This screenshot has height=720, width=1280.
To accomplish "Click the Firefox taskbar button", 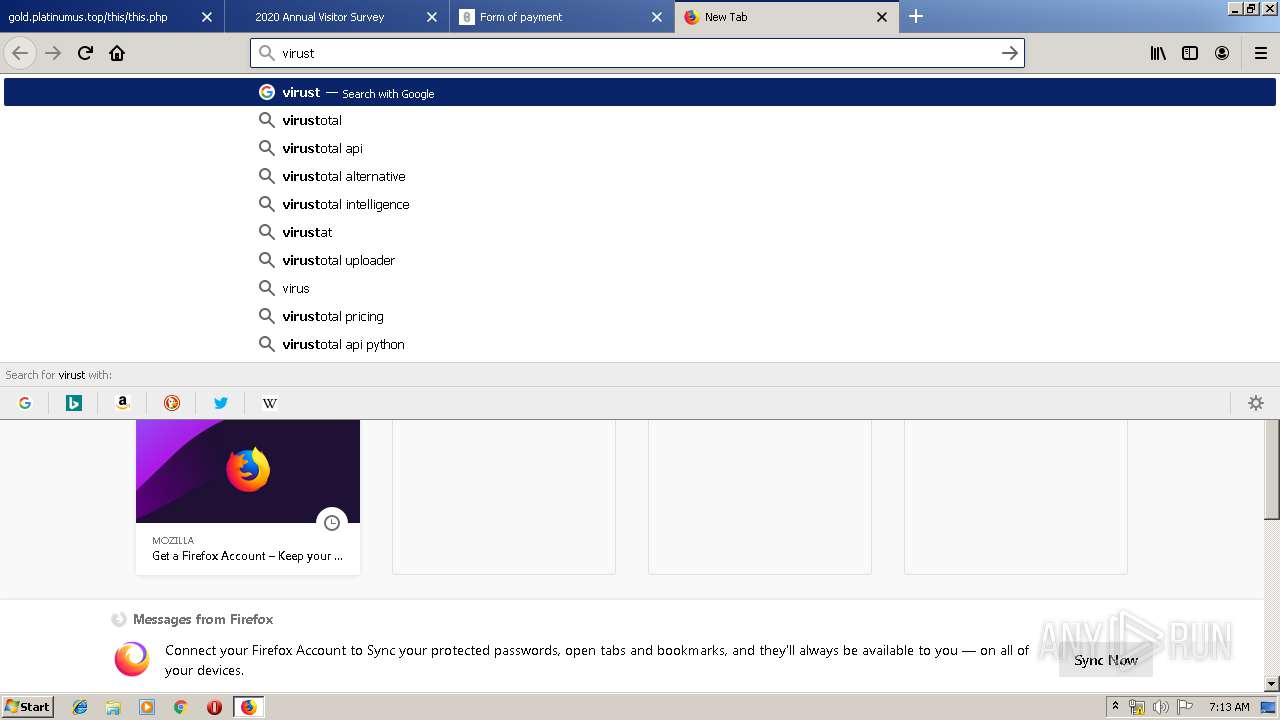I will [x=248, y=707].
